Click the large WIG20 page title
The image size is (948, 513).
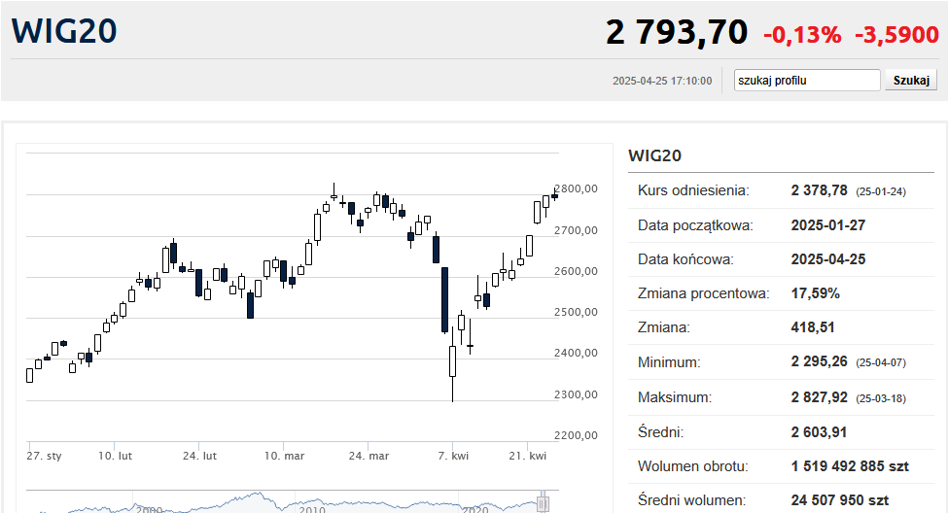65,30
